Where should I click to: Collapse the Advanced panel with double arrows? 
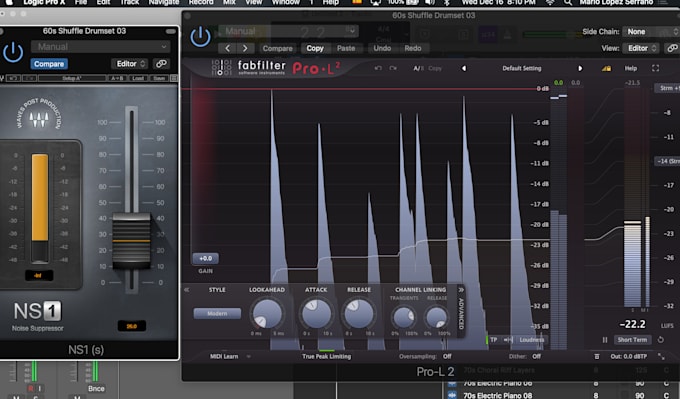point(461,289)
